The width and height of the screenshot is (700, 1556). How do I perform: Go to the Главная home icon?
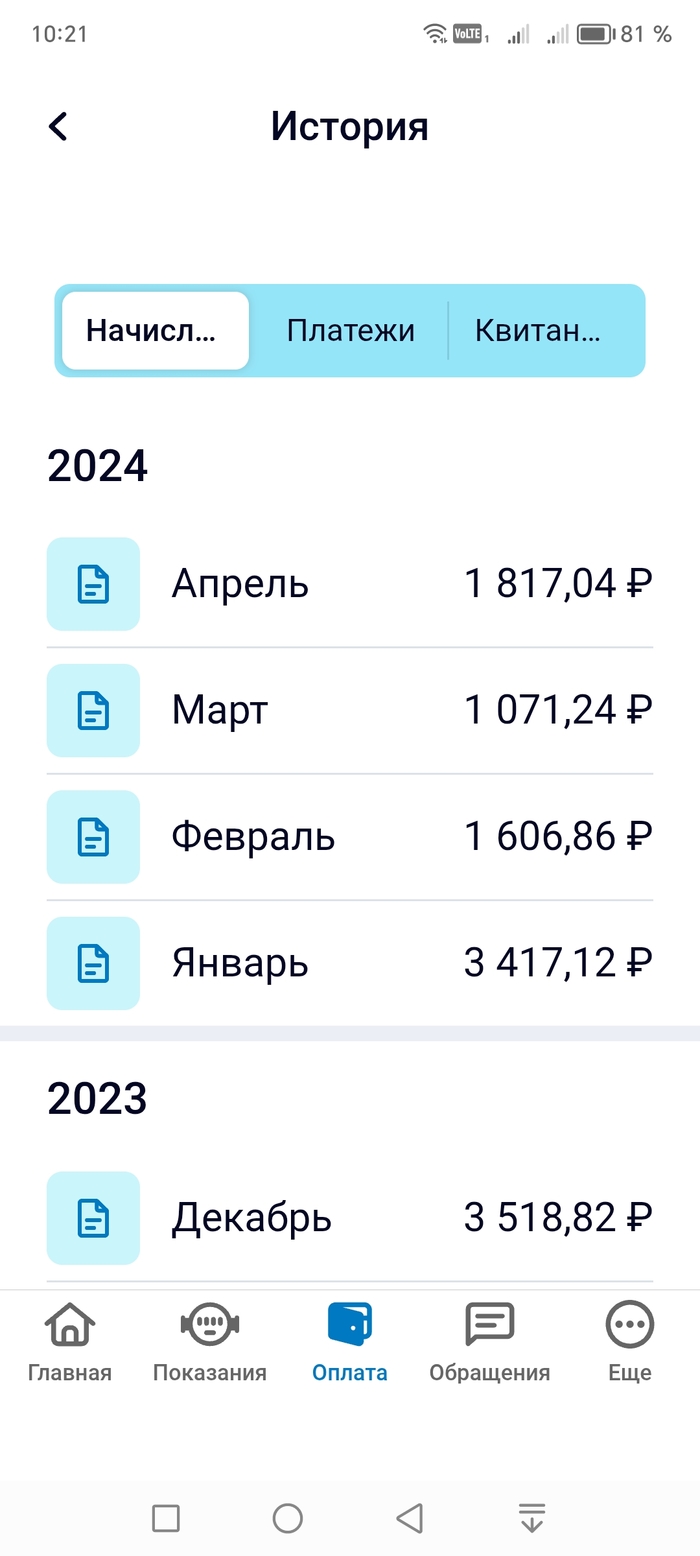[70, 1326]
